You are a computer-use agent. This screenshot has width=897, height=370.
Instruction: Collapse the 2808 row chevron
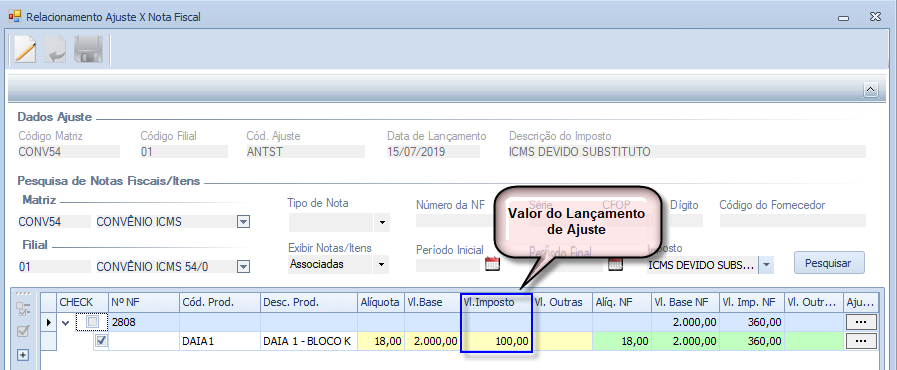click(x=66, y=323)
